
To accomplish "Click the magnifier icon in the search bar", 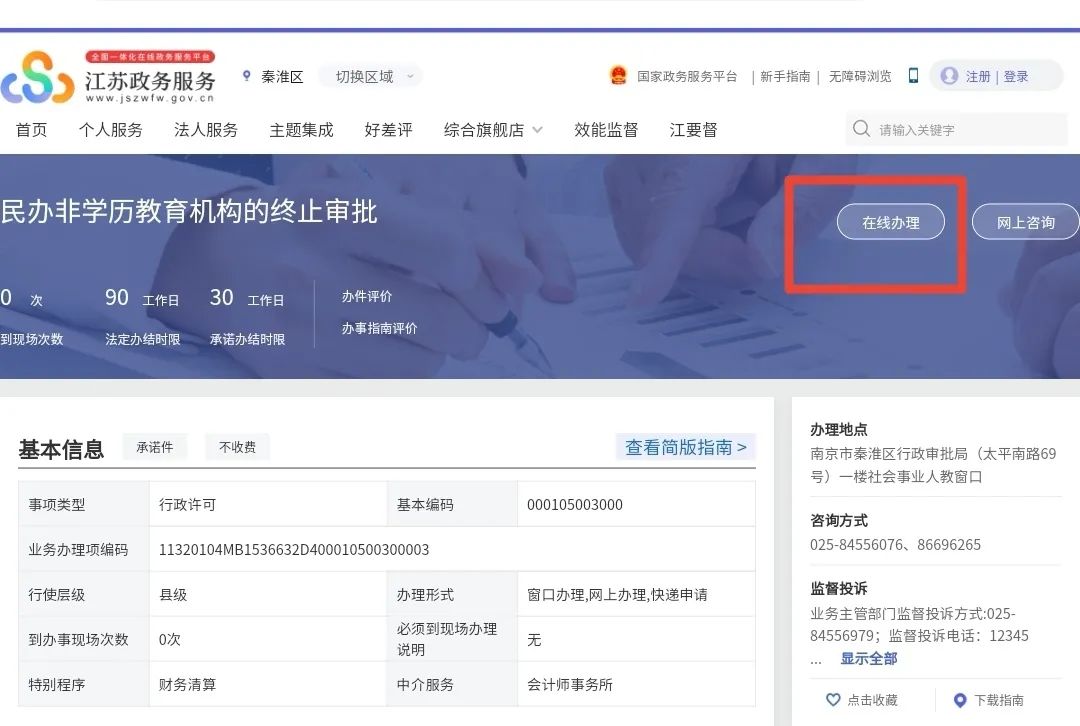I will tap(861, 129).
